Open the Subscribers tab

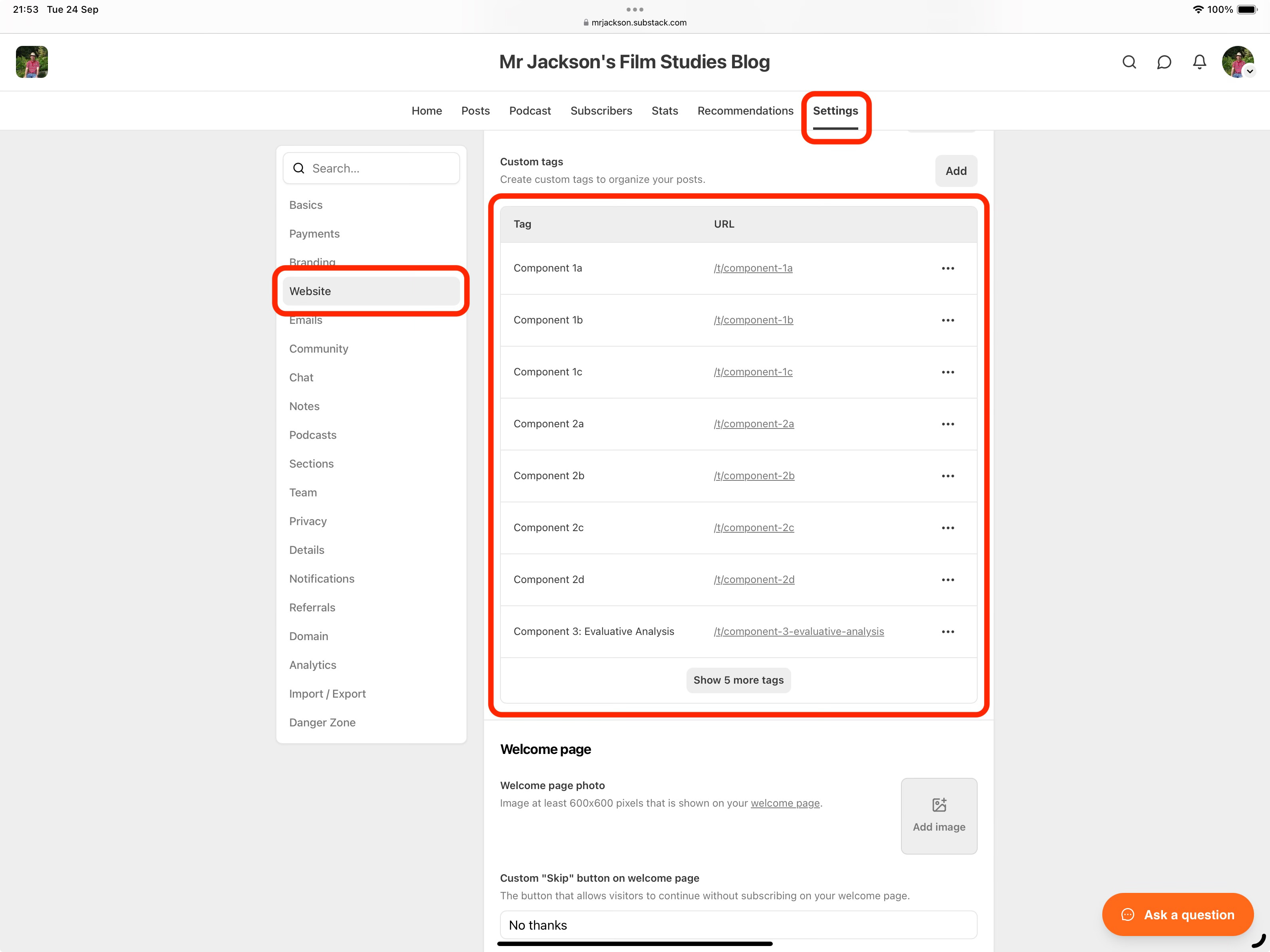pos(601,111)
